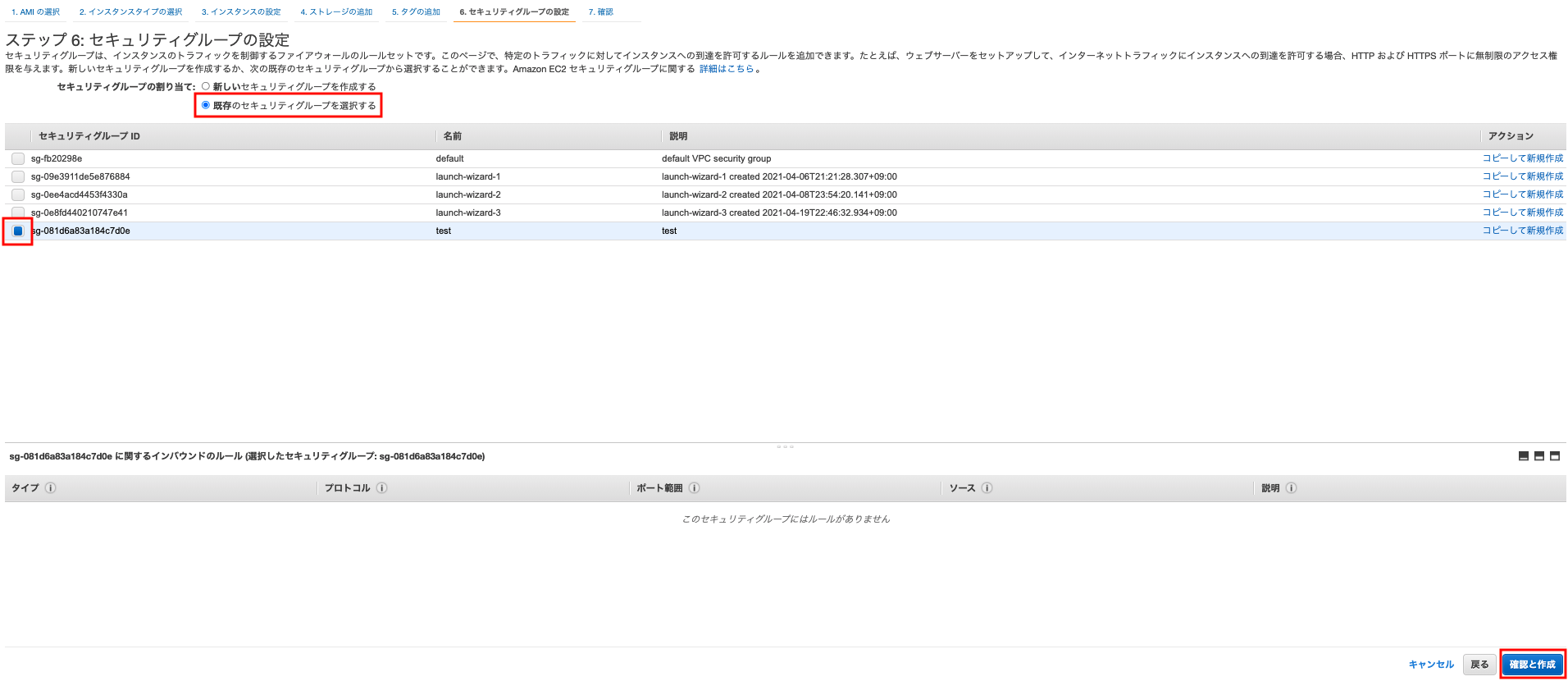Screen dimensions: 1568x681
Task: Click the launch-wizard-1 created 2021-04-06 description
Action: tap(779, 176)
